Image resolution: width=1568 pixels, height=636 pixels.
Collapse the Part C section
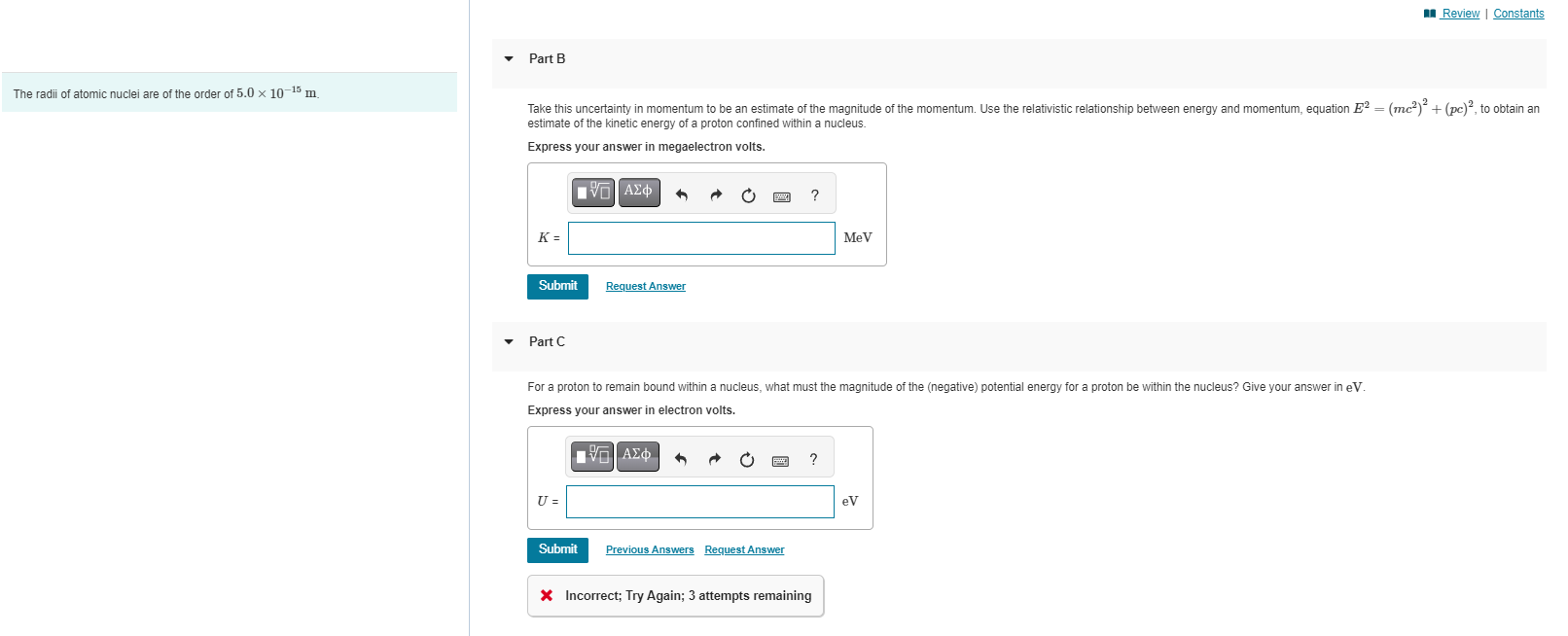click(x=508, y=341)
